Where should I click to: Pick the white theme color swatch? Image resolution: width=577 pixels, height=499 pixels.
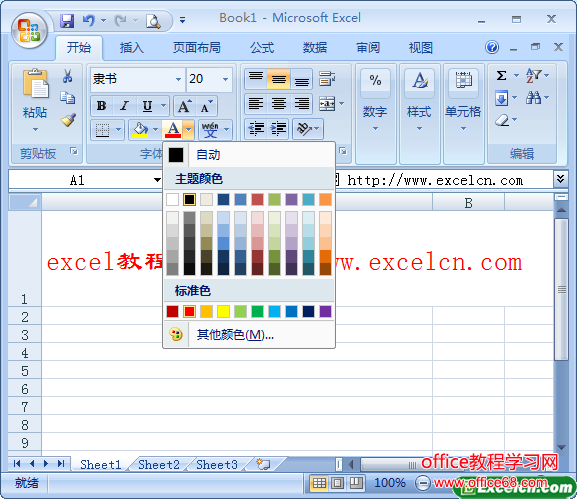pos(172,199)
